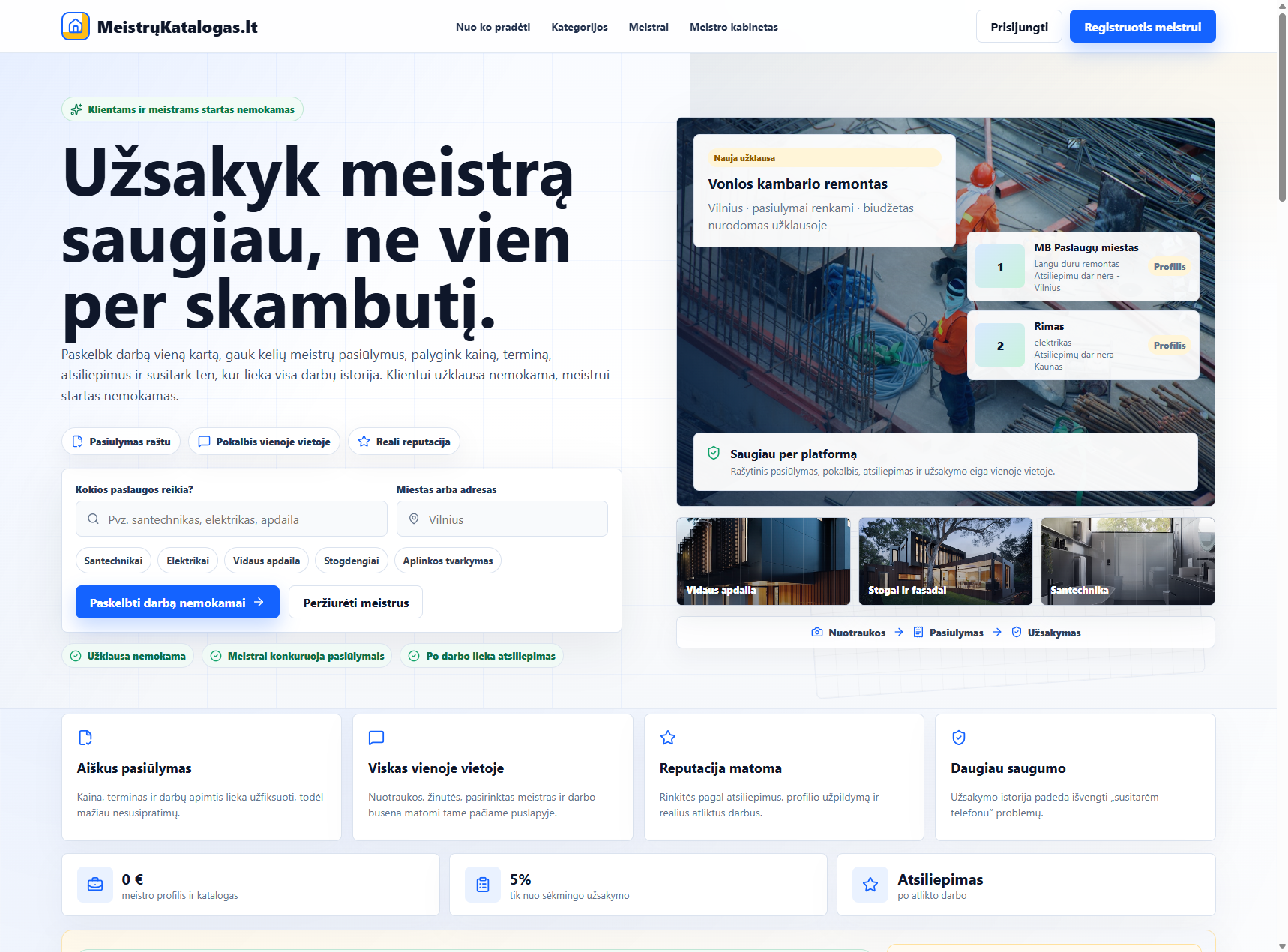The image size is (1288, 952).
Task: Click Registruotis meistrui button
Action: (1143, 27)
